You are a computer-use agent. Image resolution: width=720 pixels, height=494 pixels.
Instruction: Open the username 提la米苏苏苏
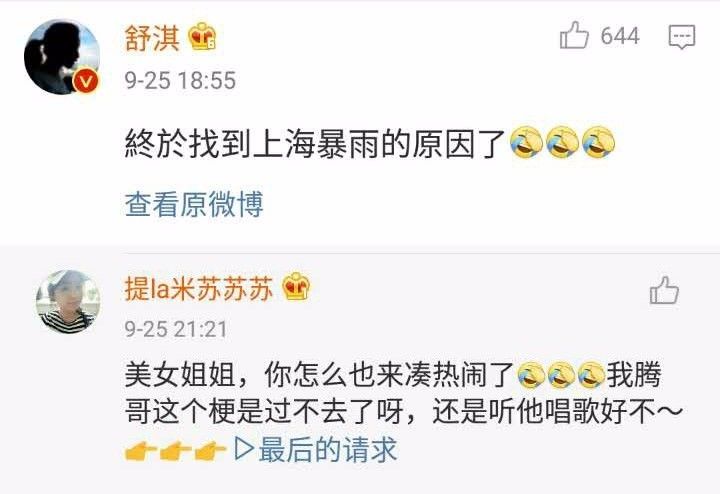[199, 289]
